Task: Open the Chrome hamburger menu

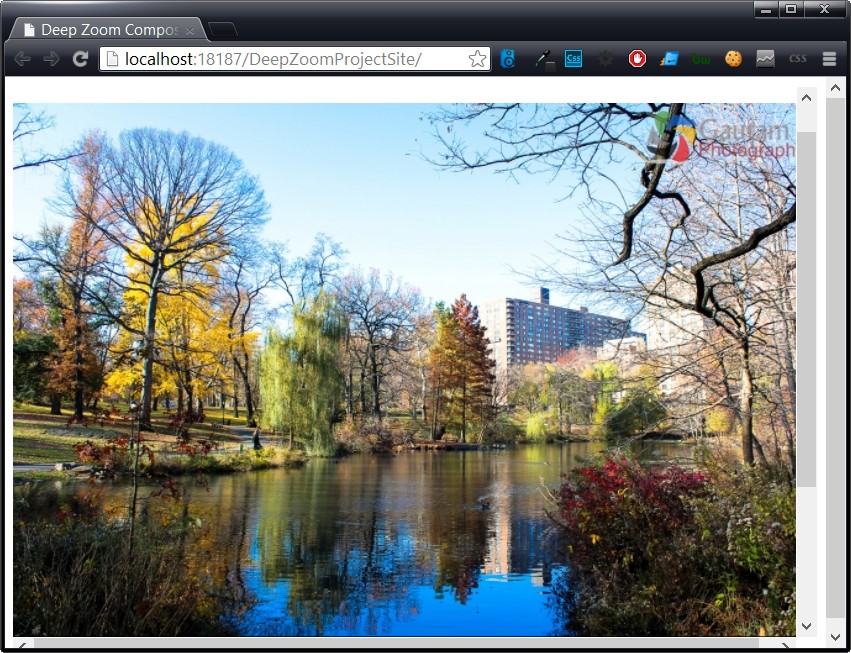Action: [829, 59]
